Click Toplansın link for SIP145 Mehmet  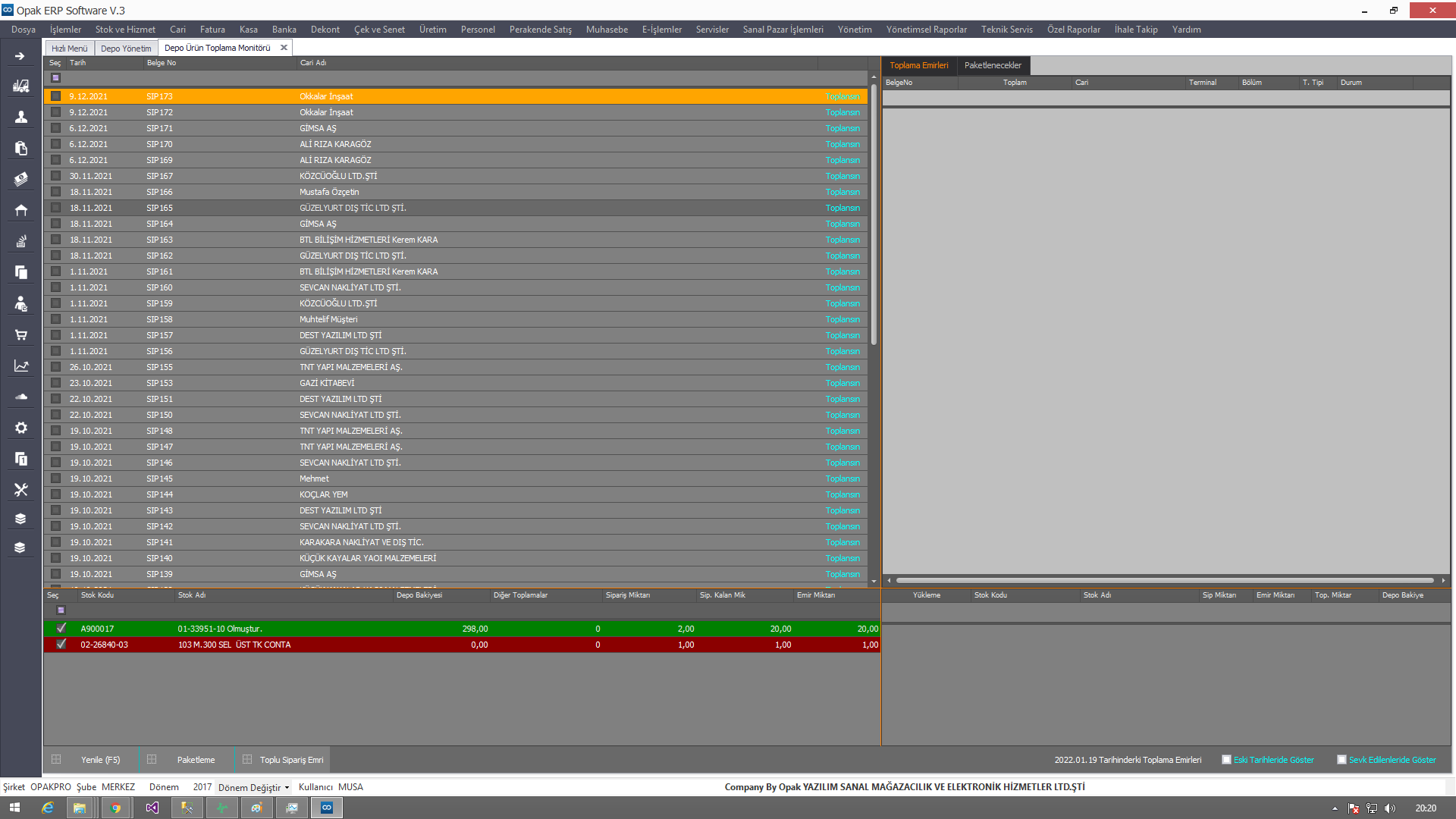[x=843, y=479]
